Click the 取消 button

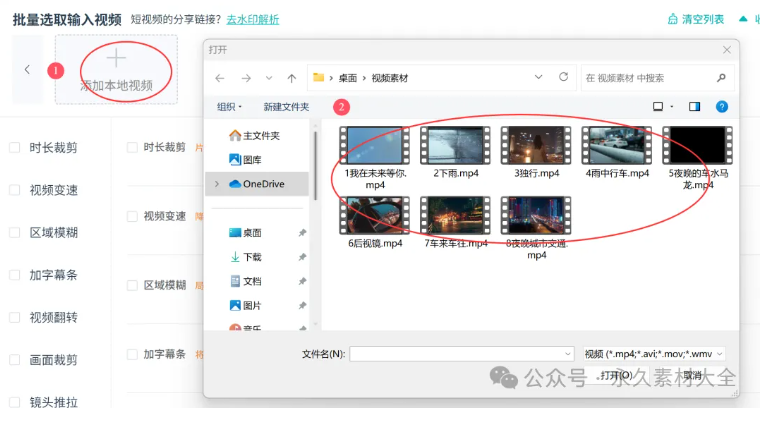(x=692, y=375)
